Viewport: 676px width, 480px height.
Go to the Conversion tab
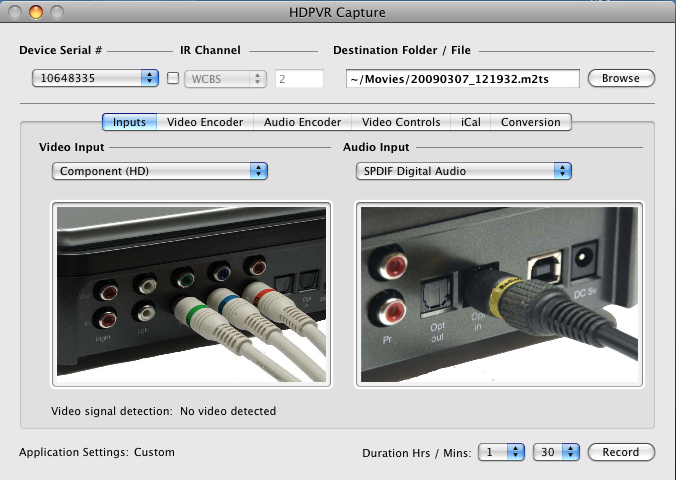531,122
